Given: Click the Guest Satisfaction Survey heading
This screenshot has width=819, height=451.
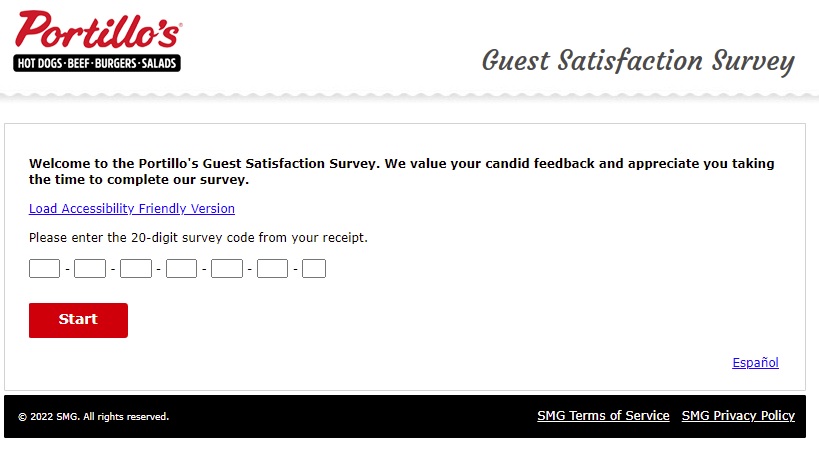Looking at the screenshot, I should pyautogui.click(x=638, y=62).
